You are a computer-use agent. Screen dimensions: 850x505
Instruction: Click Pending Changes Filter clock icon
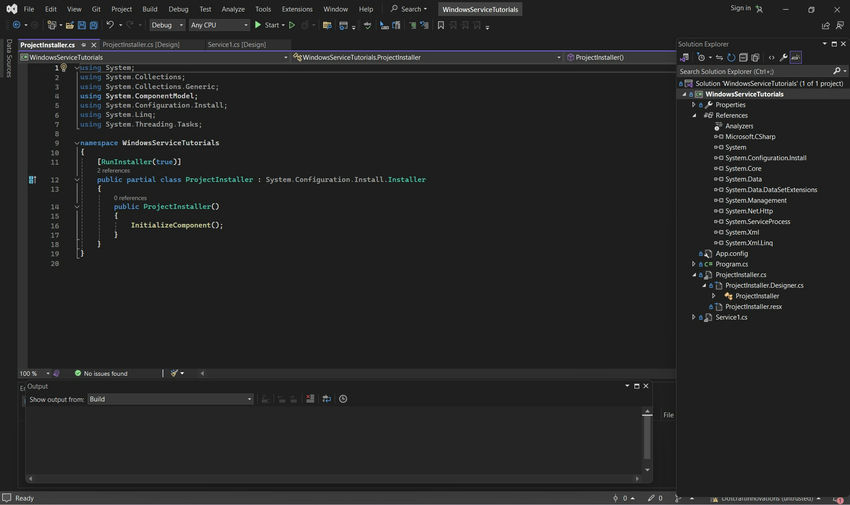click(x=701, y=57)
